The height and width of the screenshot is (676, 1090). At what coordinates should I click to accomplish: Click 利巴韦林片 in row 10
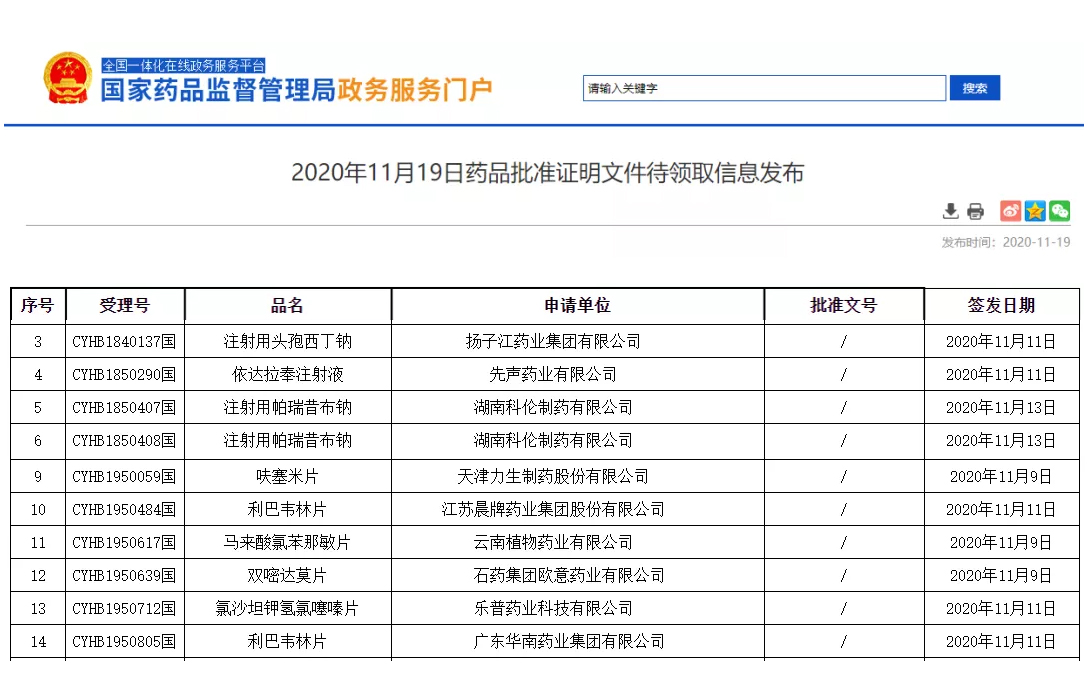(x=287, y=510)
